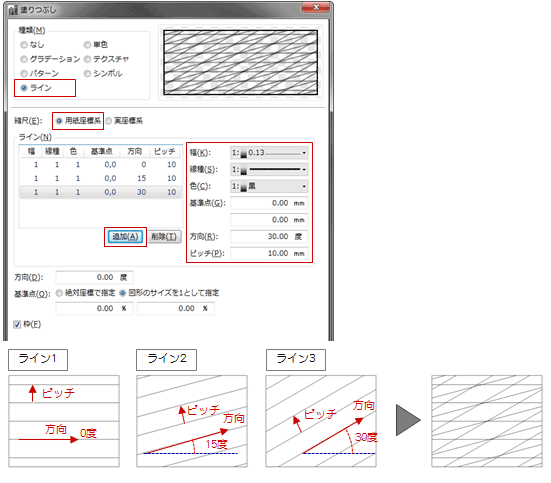
Task: Click the ピッチ input field
Action: coord(269,253)
